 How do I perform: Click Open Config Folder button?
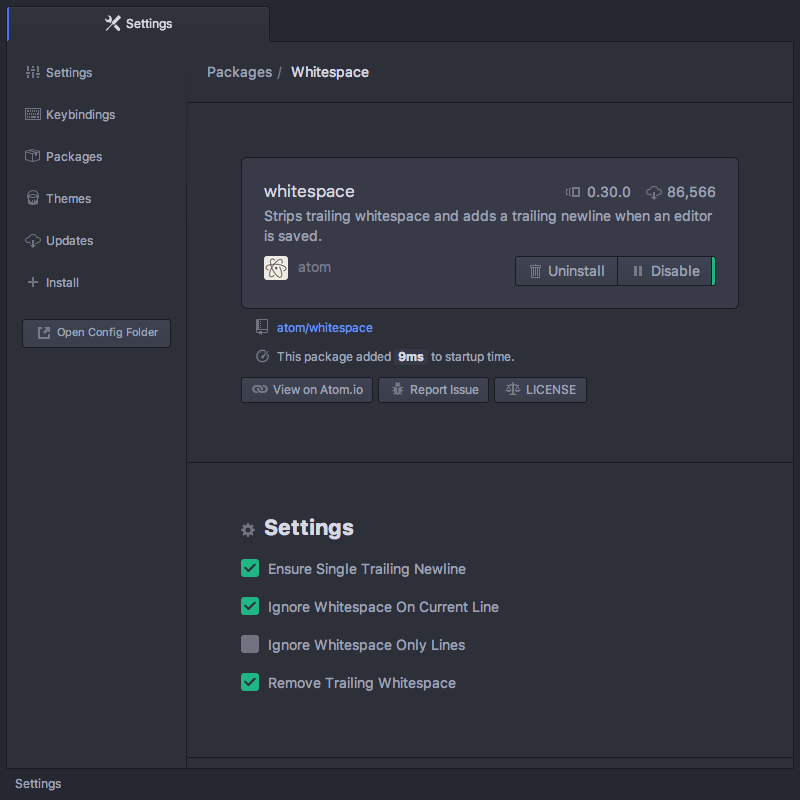(96, 333)
